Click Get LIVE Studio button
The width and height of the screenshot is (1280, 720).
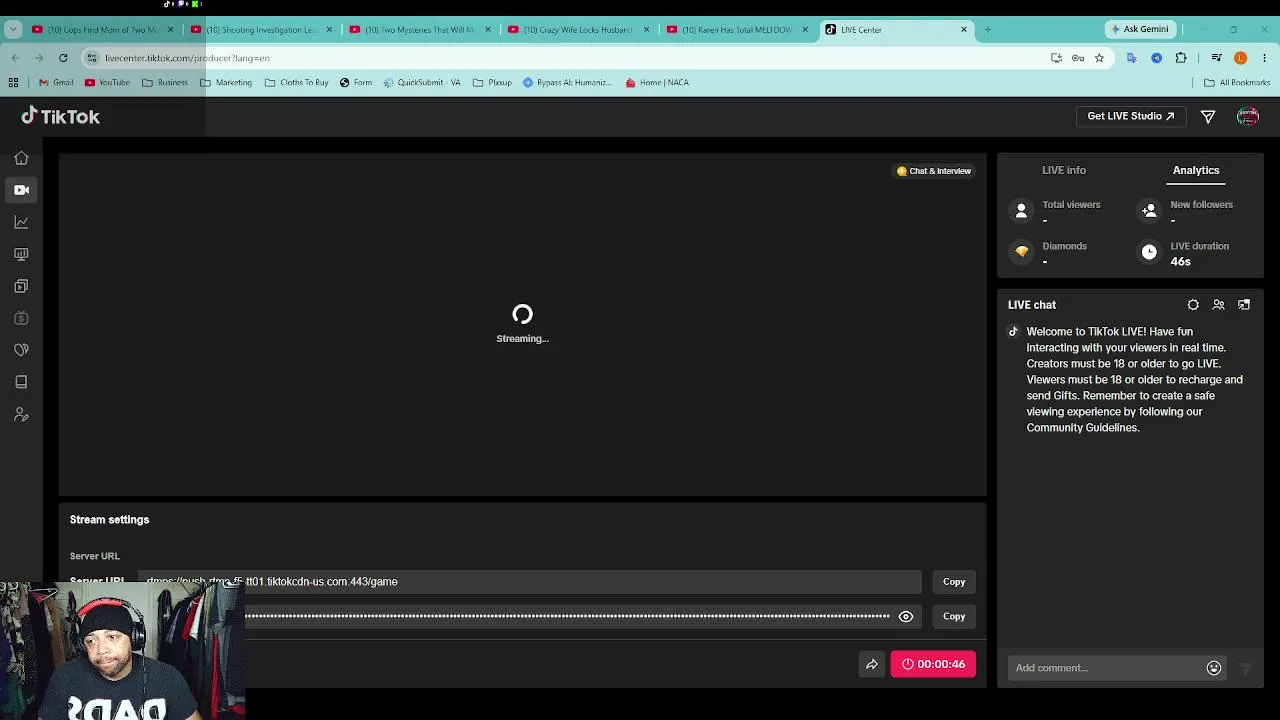click(1131, 116)
